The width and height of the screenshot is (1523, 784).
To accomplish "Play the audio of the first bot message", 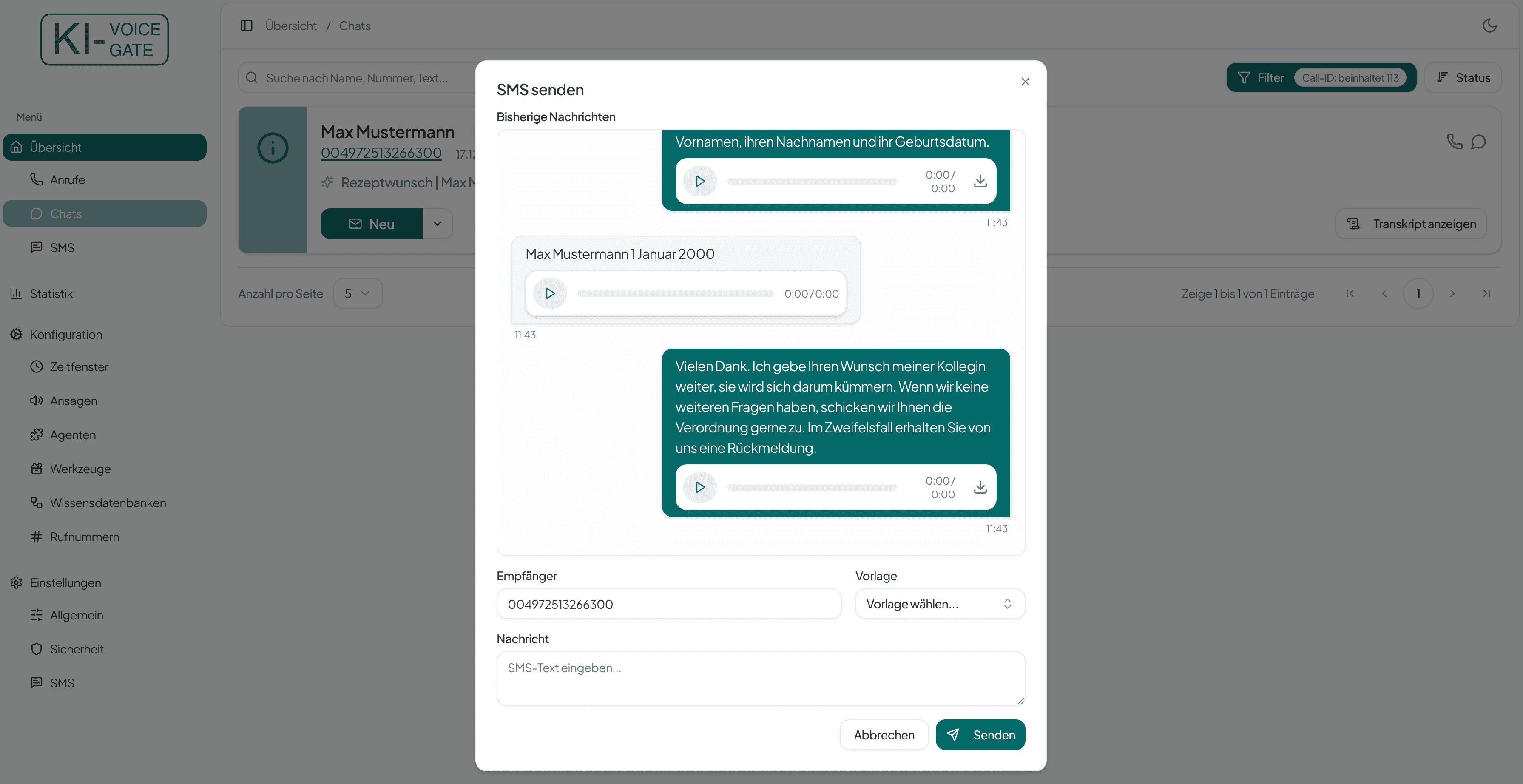I will pyautogui.click(x=700, y=181).
